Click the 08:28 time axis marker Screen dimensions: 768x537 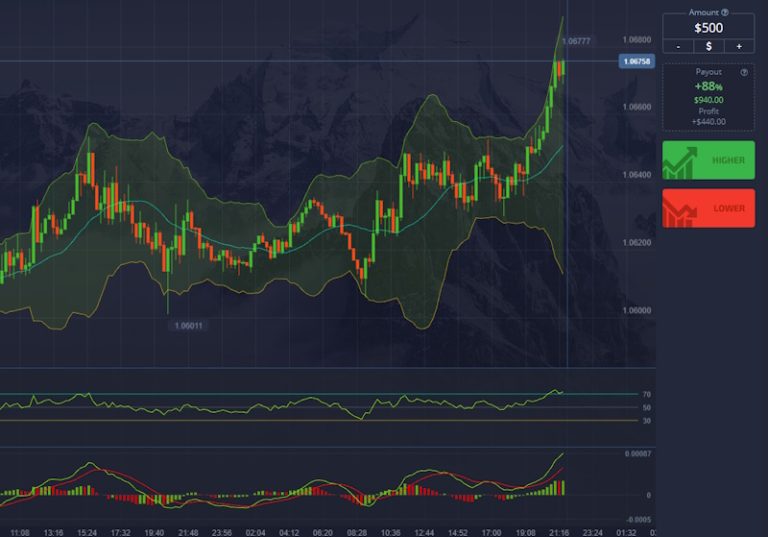357,533
